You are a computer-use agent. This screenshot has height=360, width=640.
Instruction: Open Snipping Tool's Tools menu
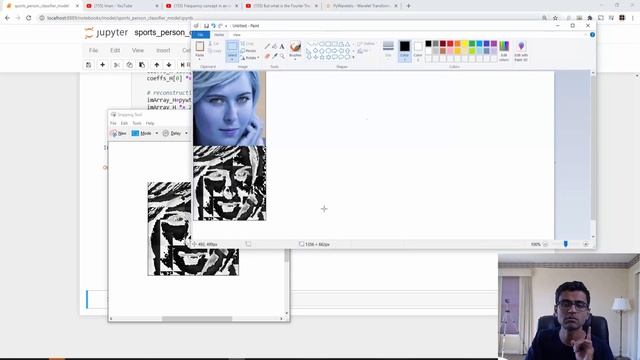137,123
